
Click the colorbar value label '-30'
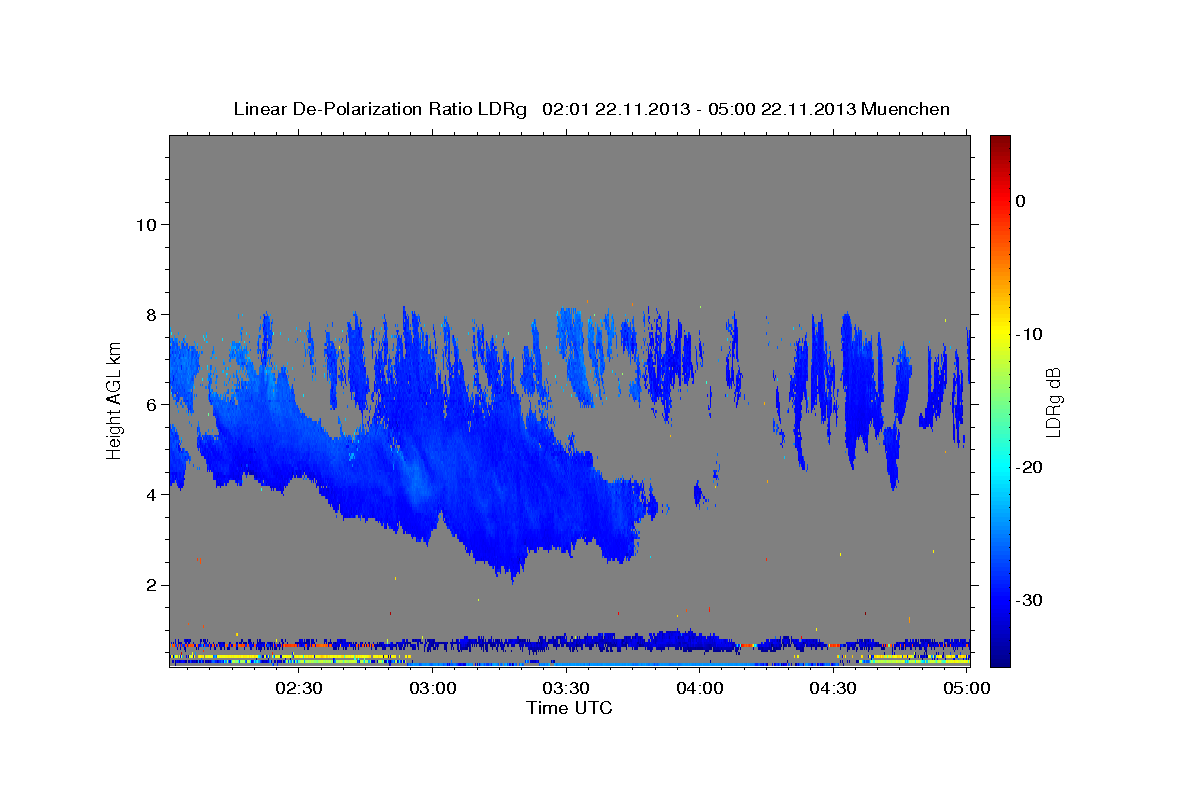click(1030, 600)
